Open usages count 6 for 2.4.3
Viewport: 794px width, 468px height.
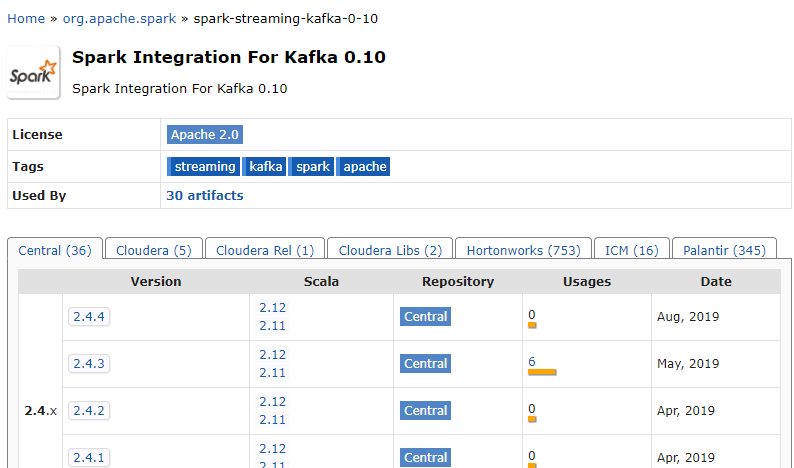coord(532,362)
